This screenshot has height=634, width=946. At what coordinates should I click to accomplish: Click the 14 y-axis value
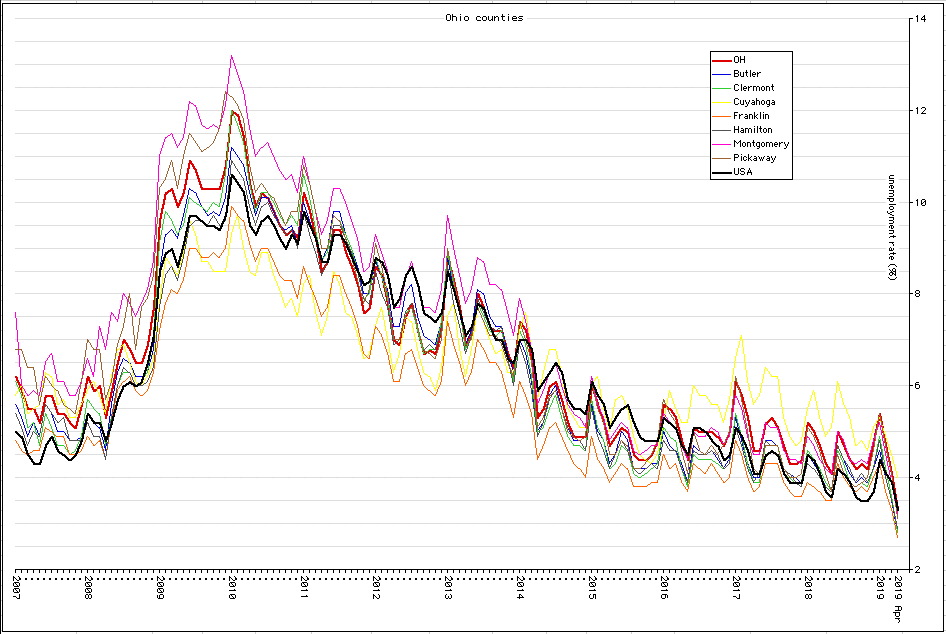point(920,19)
